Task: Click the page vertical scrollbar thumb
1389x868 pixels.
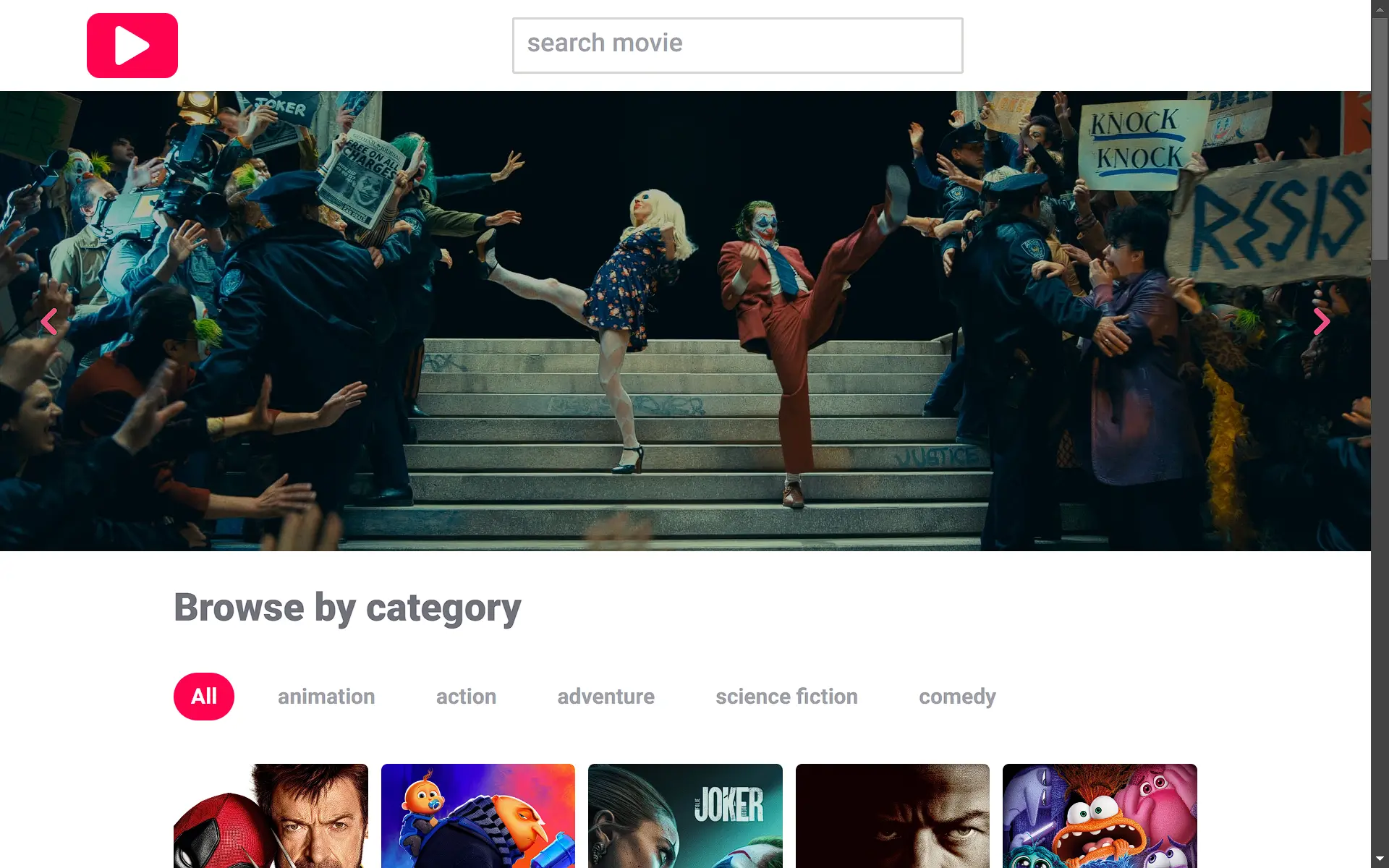Action: tap(1380, 137)
